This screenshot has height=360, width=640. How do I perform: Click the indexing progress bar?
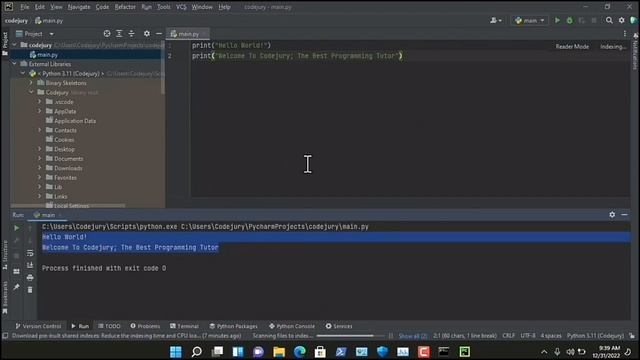[350, 336]
